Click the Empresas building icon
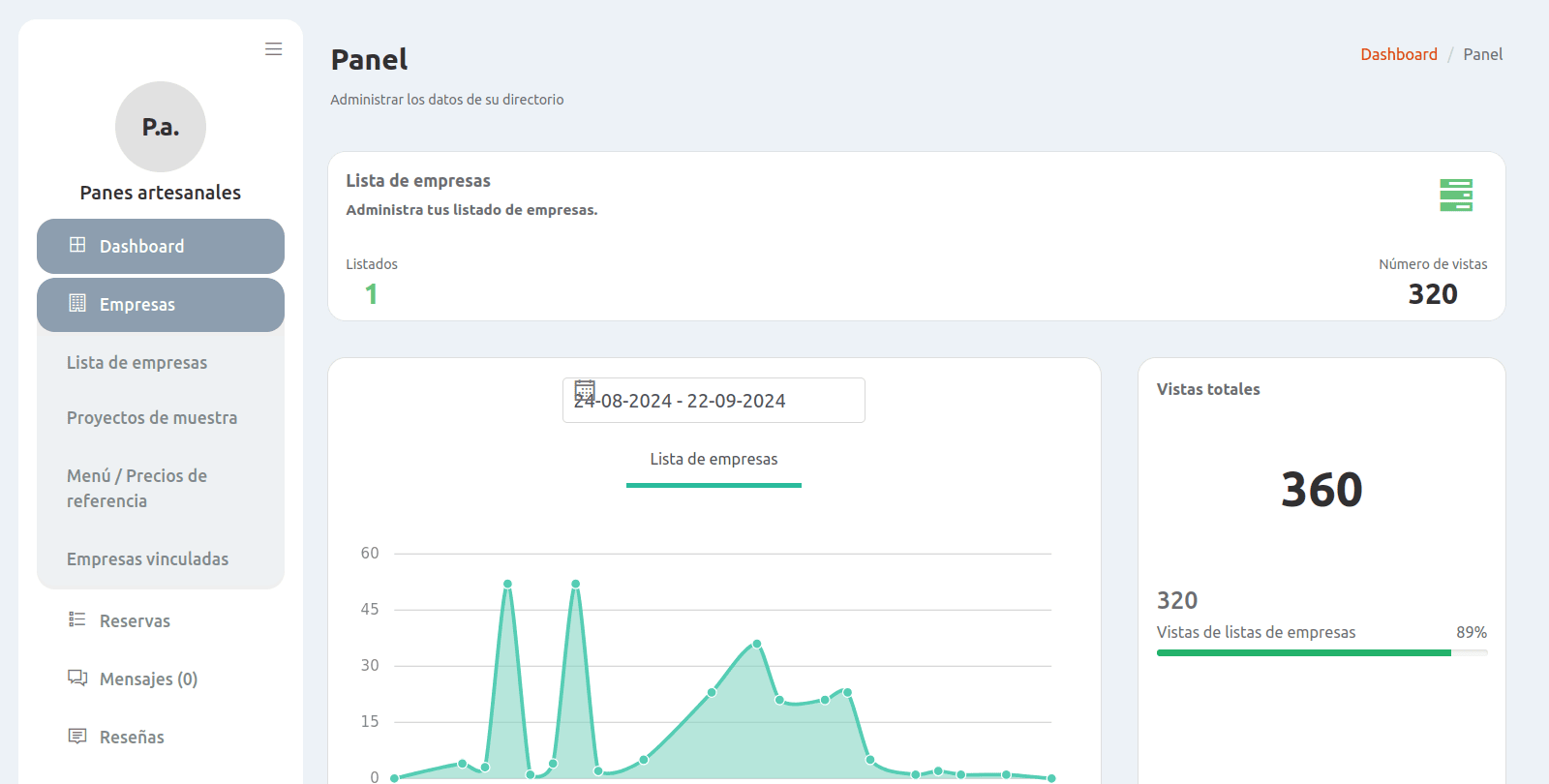This screenshot has width=1549, height=784. (x=77, y=303)
